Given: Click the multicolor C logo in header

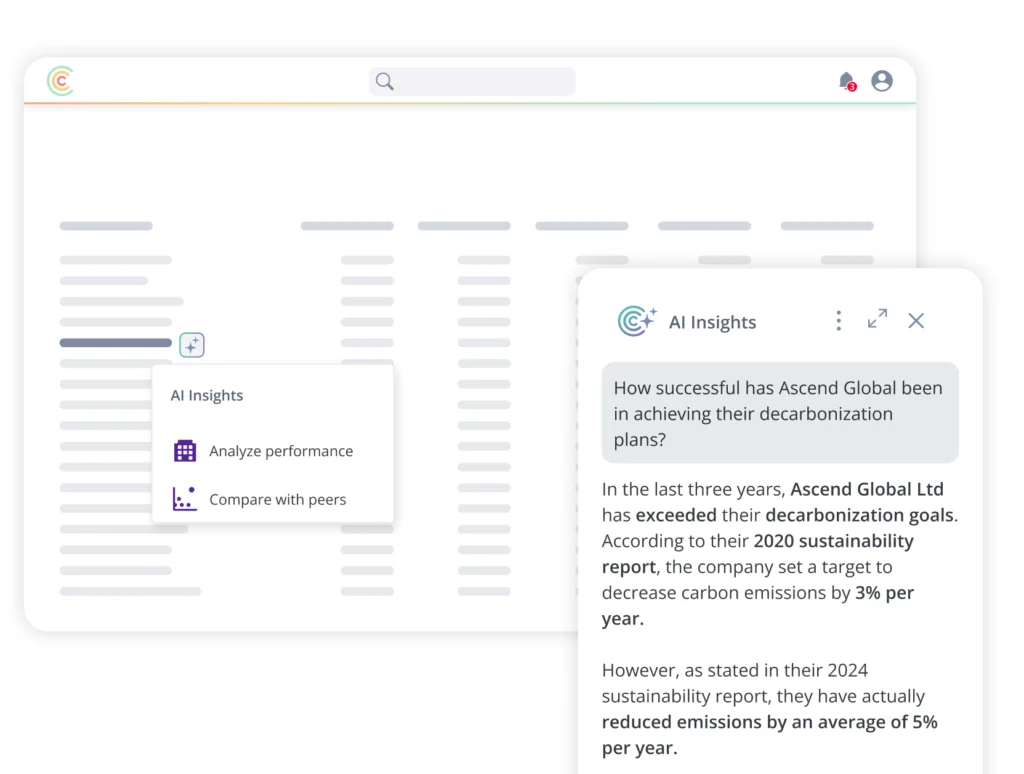Looking at the screenshot, I should tap(60, 81).
